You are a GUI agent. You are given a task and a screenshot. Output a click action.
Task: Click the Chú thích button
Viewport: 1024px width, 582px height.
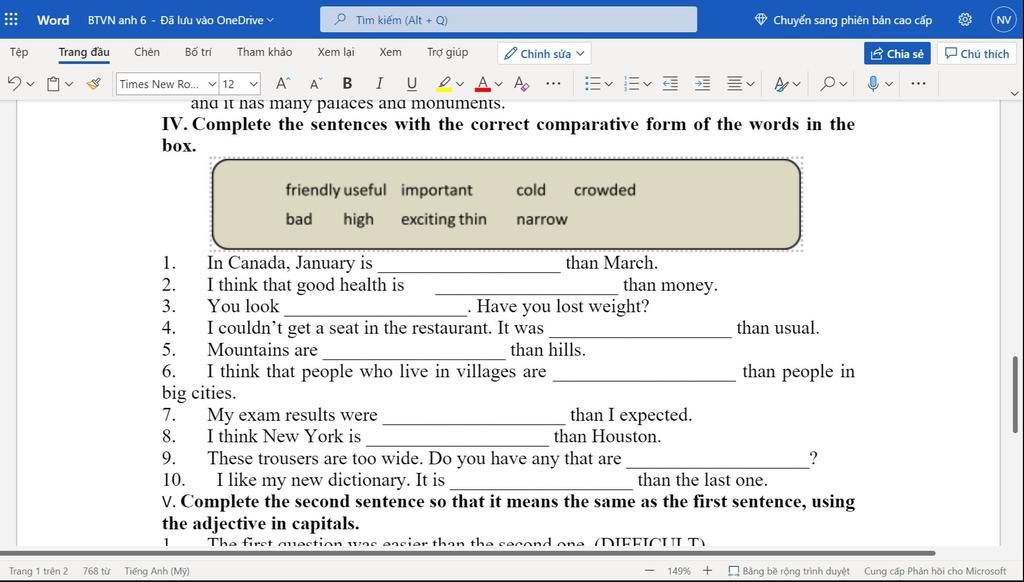point(977,54)
